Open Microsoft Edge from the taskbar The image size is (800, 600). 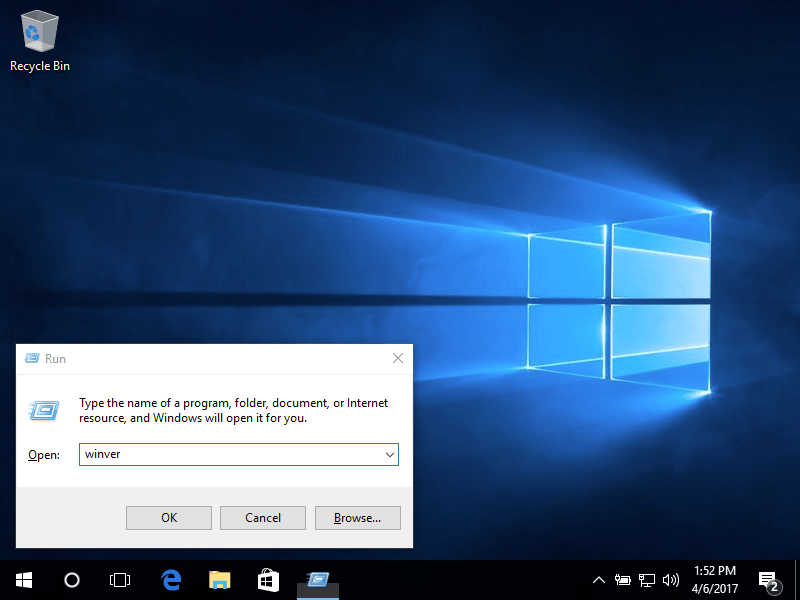[170, 580]
